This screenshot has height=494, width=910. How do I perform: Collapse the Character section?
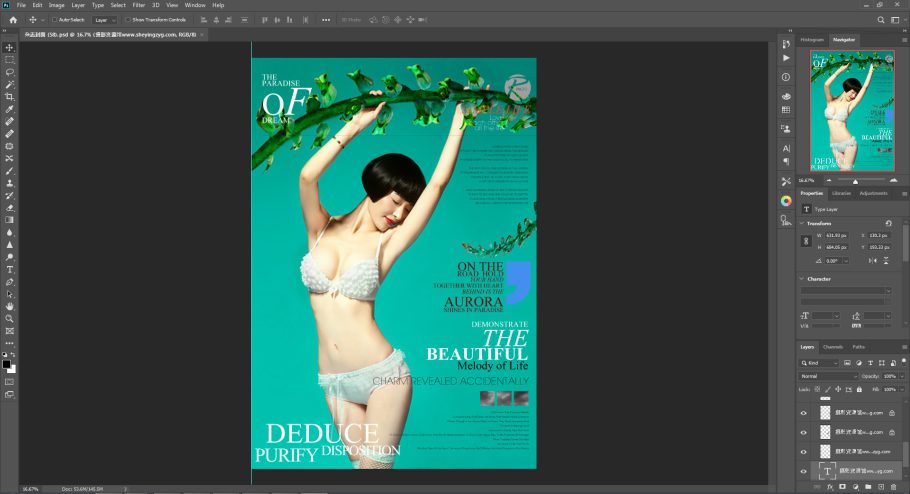803,279
